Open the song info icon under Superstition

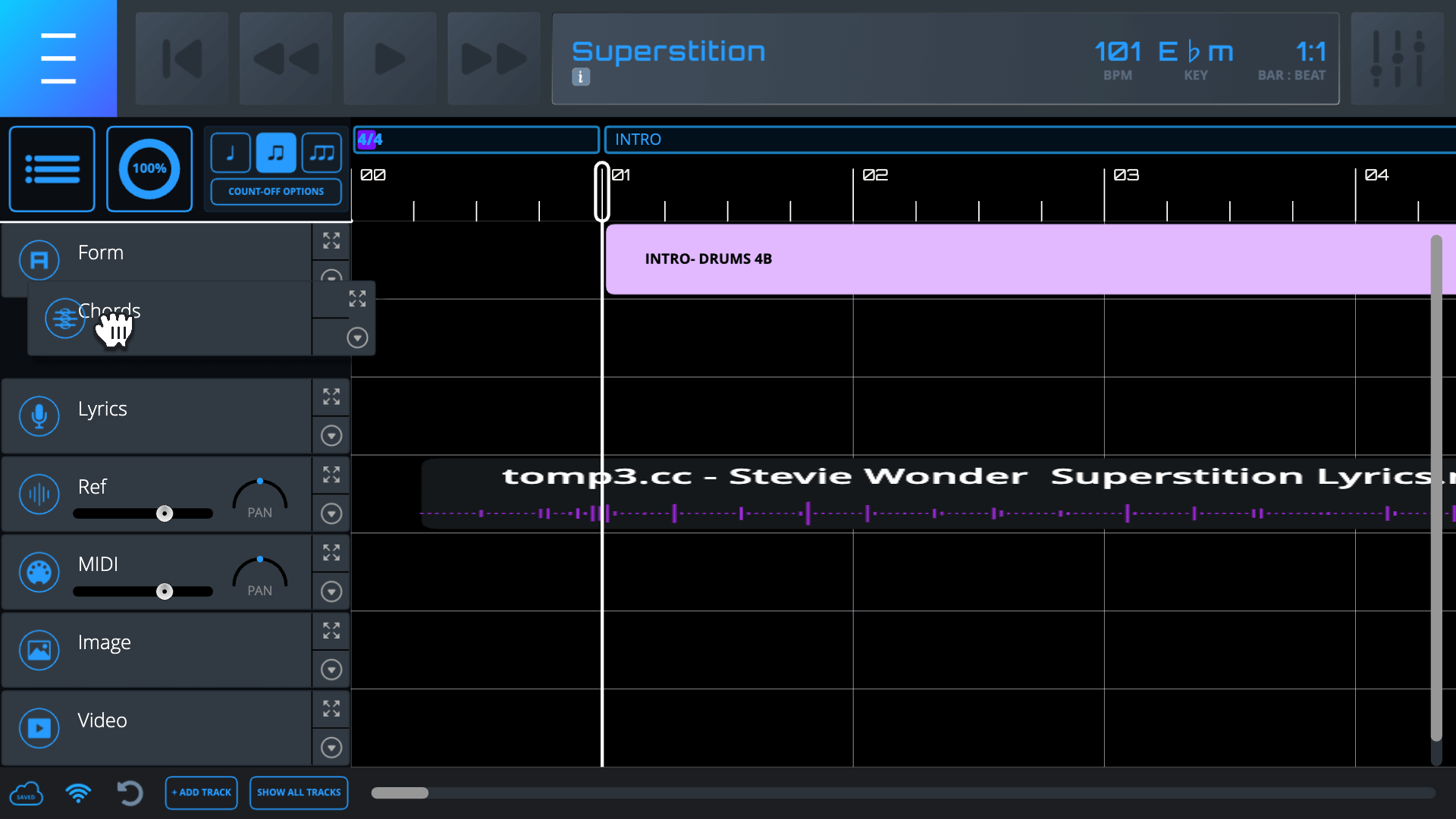point(580,77)
